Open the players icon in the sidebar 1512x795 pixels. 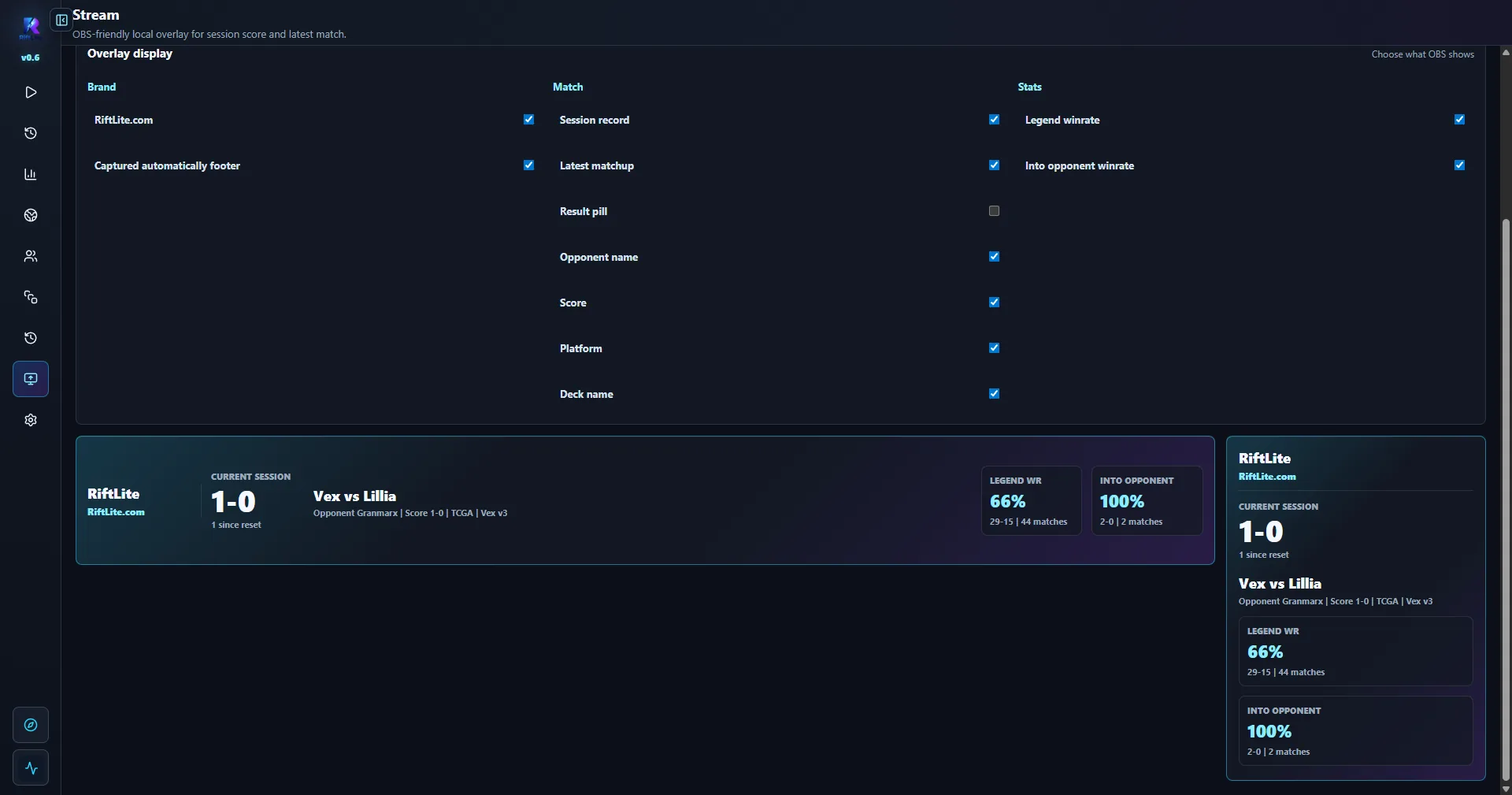tap(30, 256)
